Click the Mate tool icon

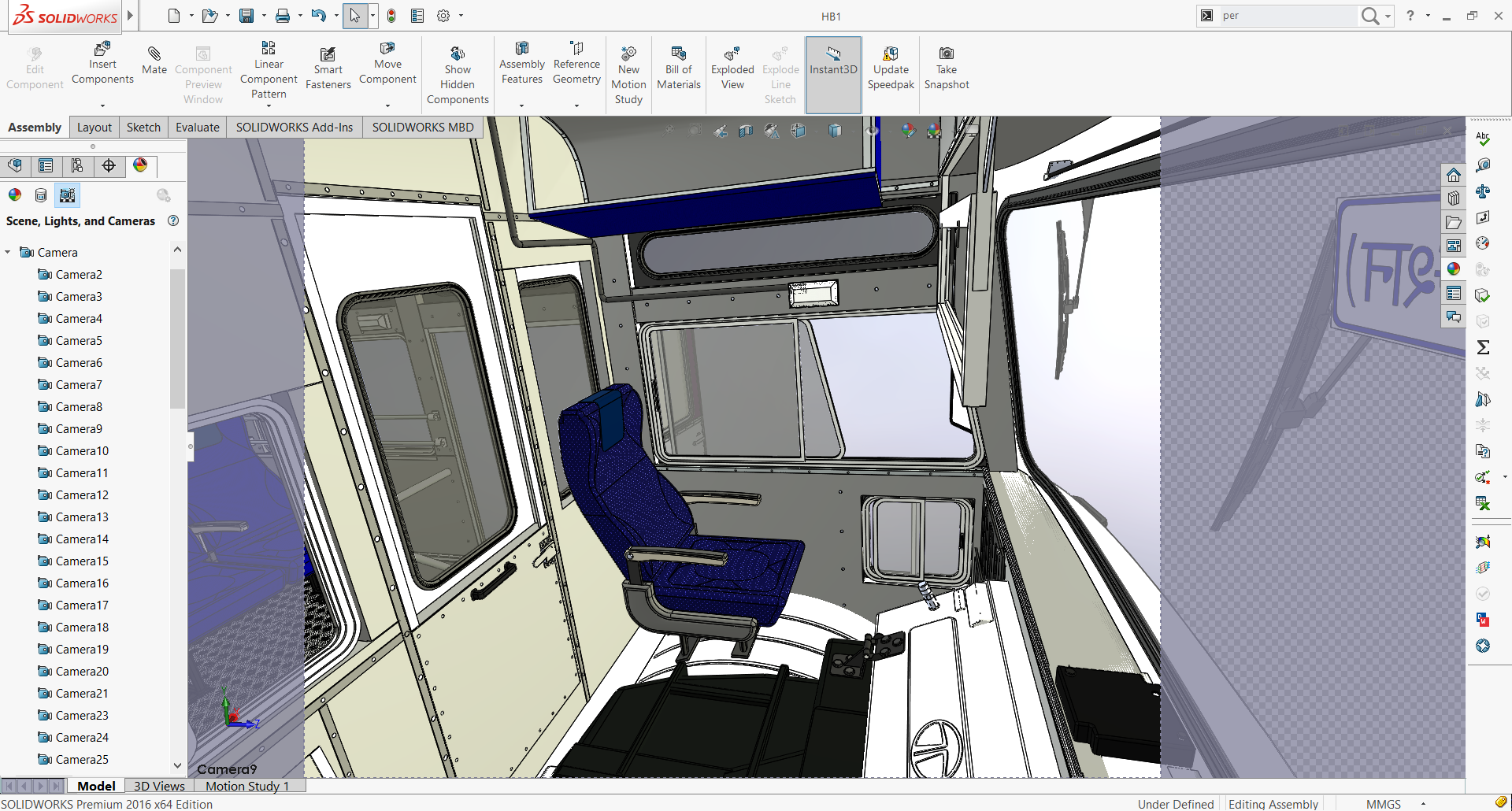pos(154,54)
